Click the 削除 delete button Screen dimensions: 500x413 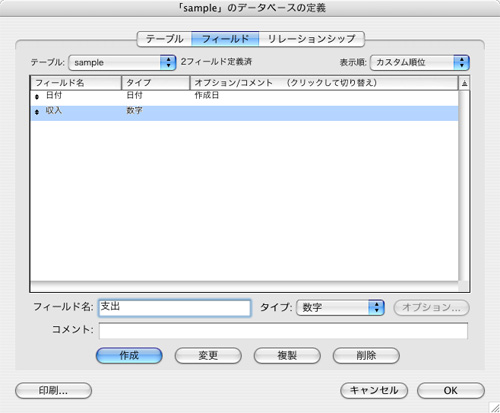(366, 356)
